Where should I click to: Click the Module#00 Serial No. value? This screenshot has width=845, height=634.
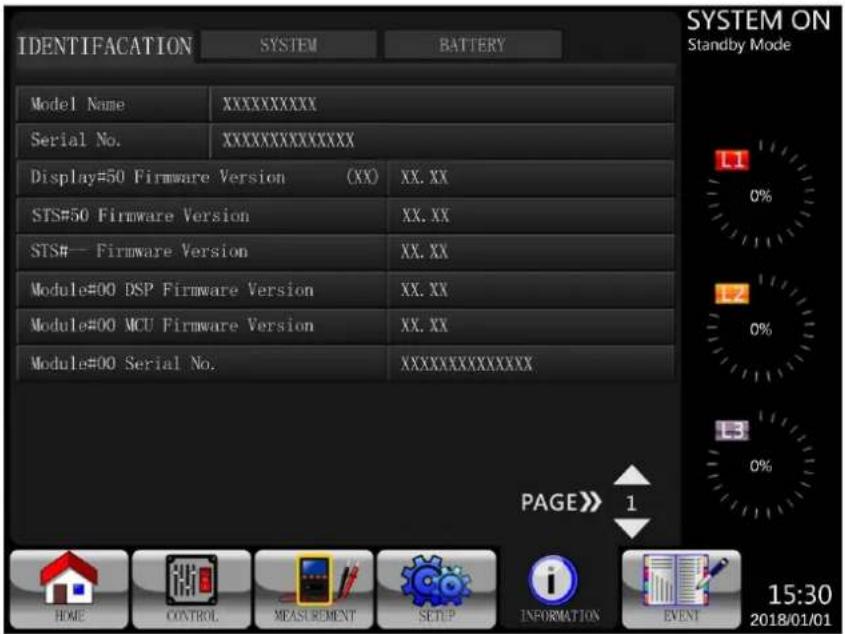(x=466, y=364)
